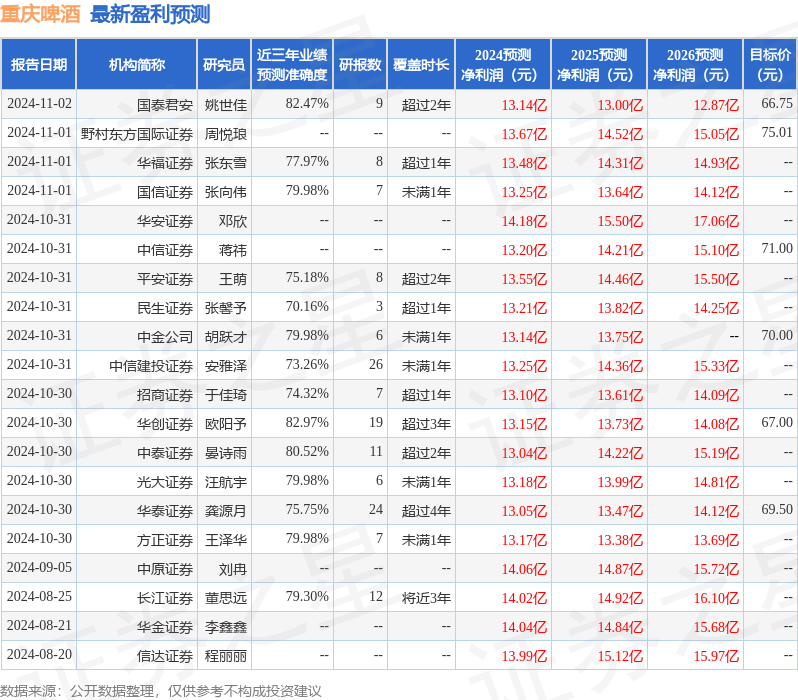
Task: Click 2024 forecast value 14.18亿
Action: [x=524, y=221]
